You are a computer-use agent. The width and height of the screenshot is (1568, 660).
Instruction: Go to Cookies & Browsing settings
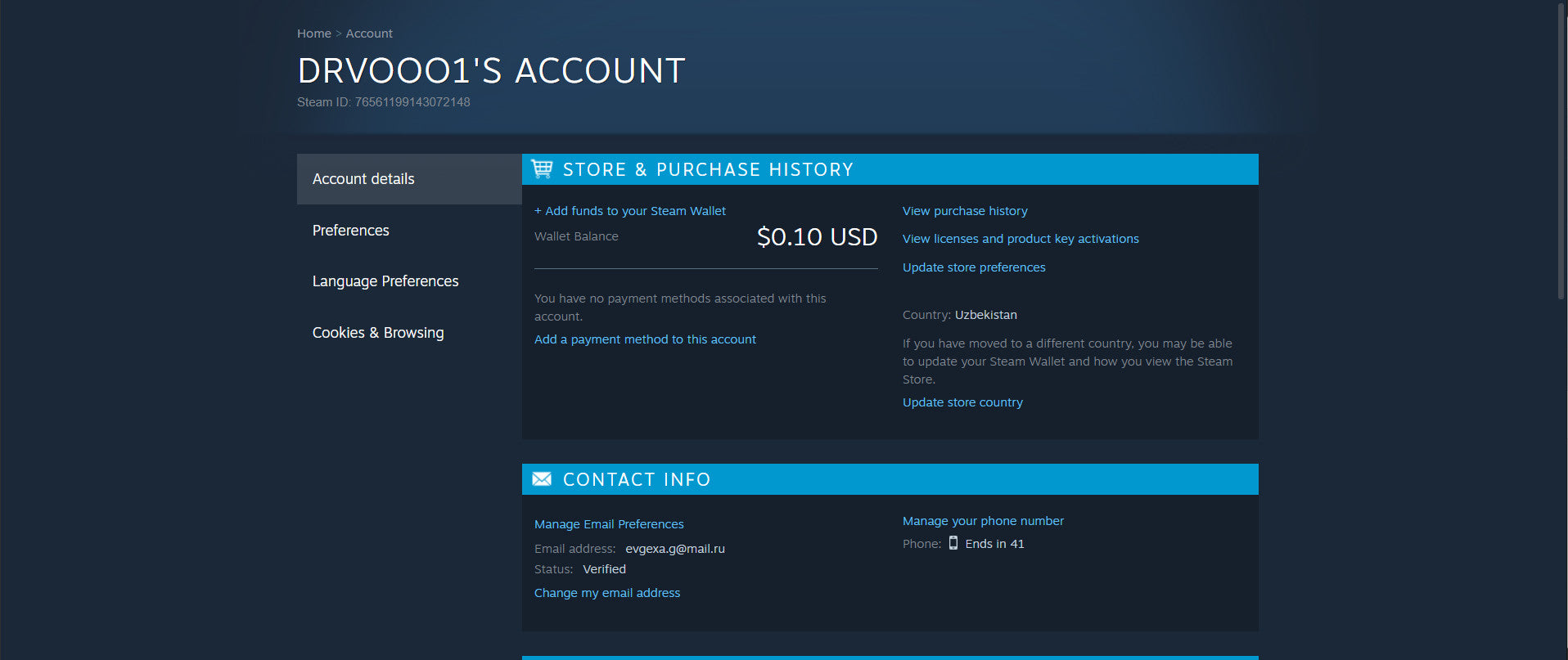(x=377, y=333)
